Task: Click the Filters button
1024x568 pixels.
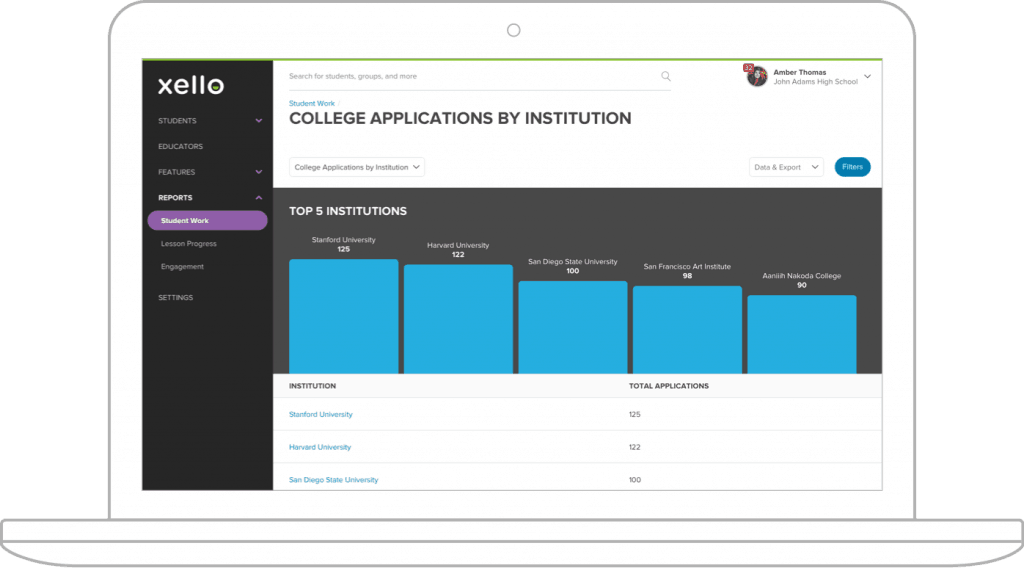Action: (852, 167)
